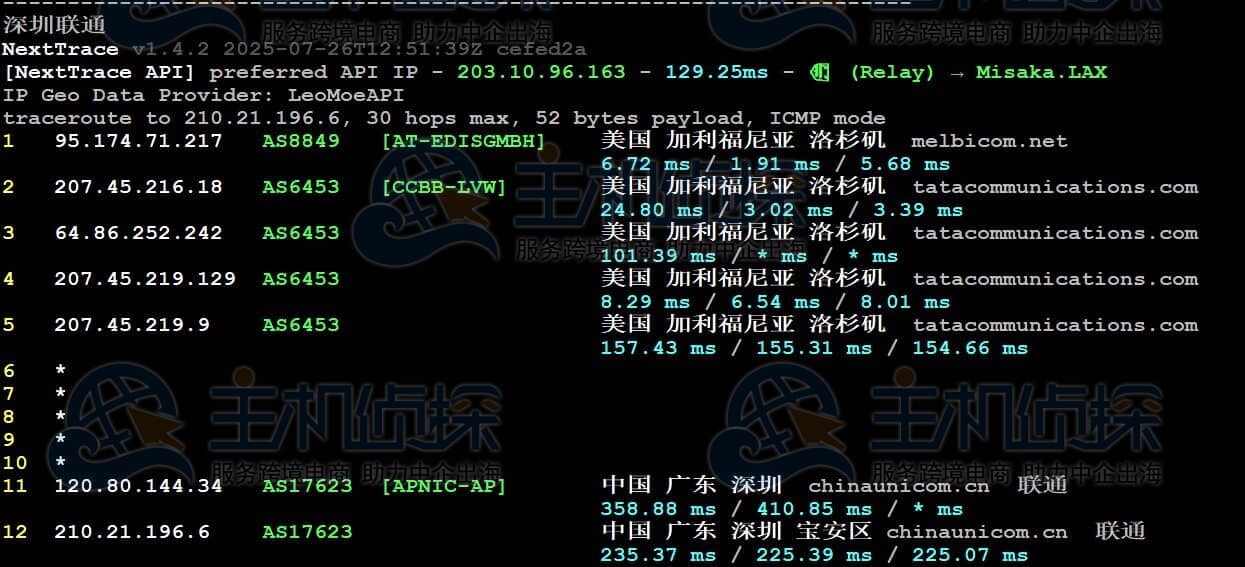The image size is (1245, 567).
Task: Select IP 64.86.252.242 on hop 3
Action: (138, 233)
